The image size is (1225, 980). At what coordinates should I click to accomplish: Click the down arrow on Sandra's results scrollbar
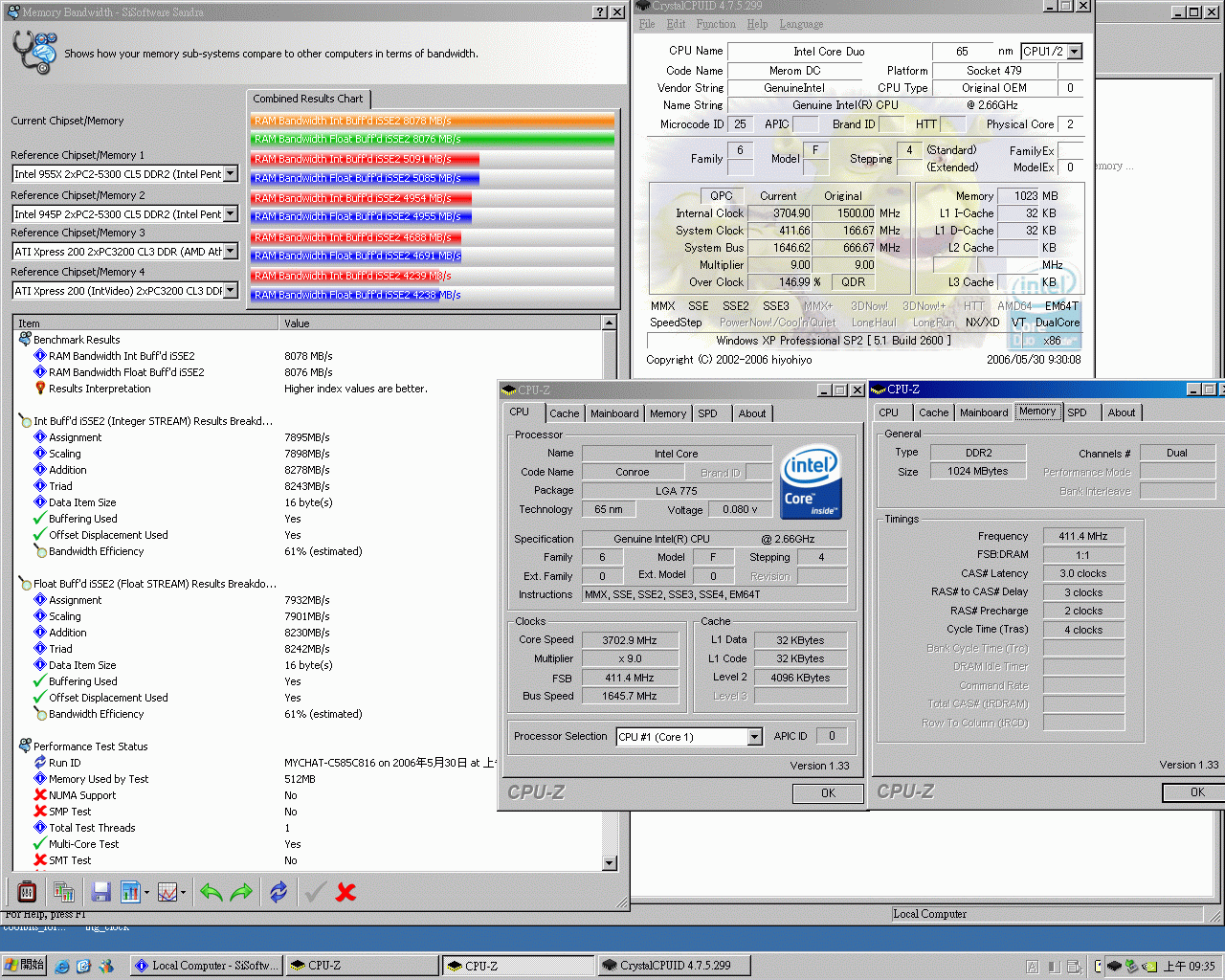(610, 861)
